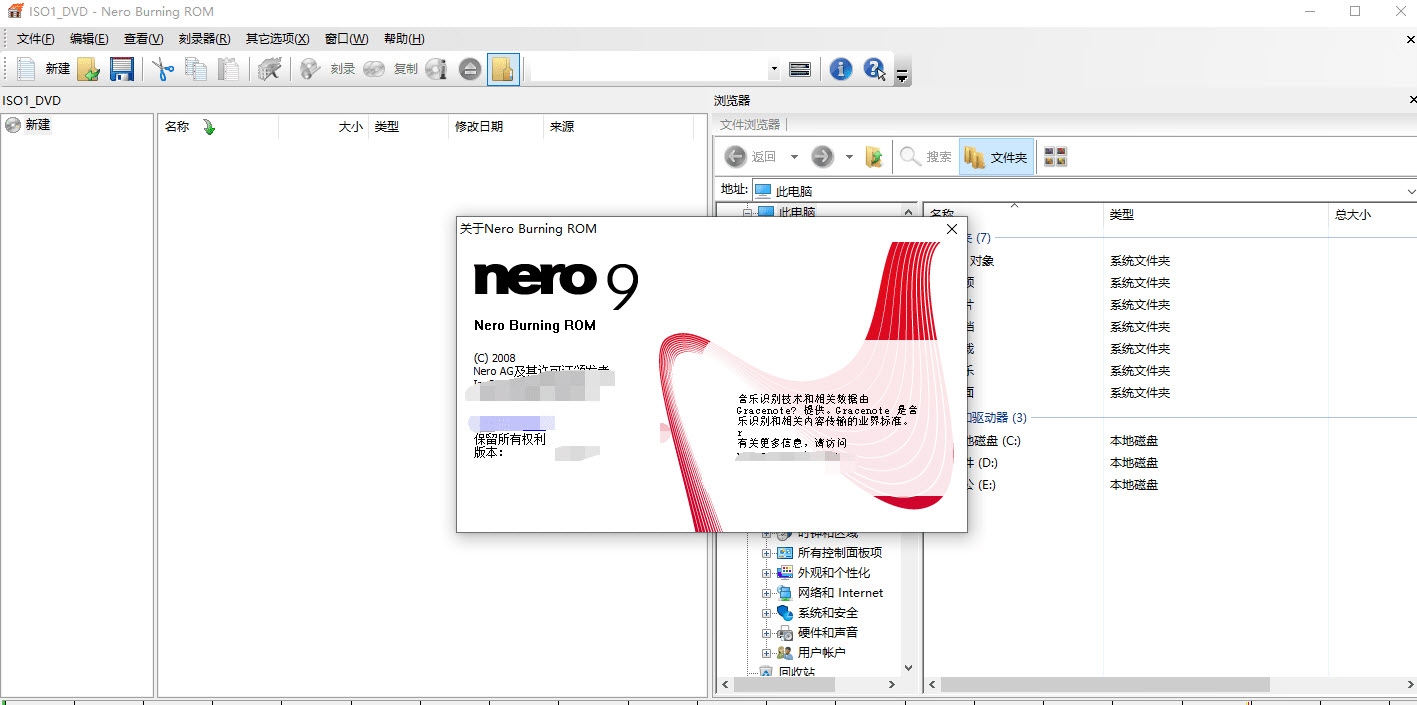Click the 复制 disc copy button
The image size is (1417, 705).
(x=391, y=69)
